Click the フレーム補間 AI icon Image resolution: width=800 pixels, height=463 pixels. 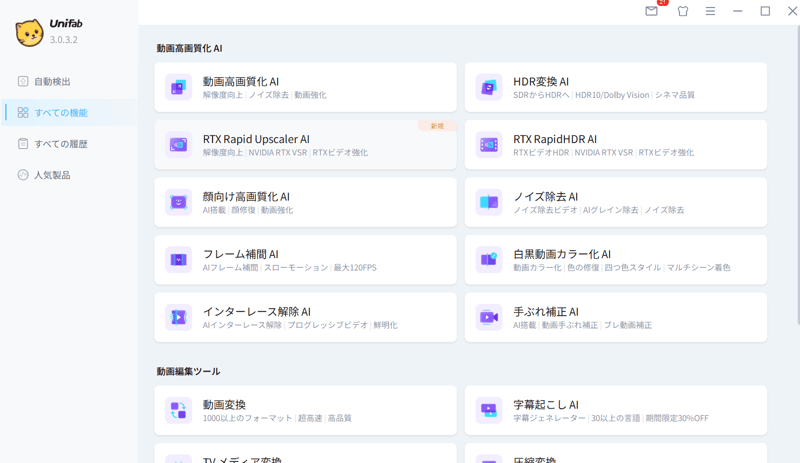pyautogui.click(x=178, y=260)
